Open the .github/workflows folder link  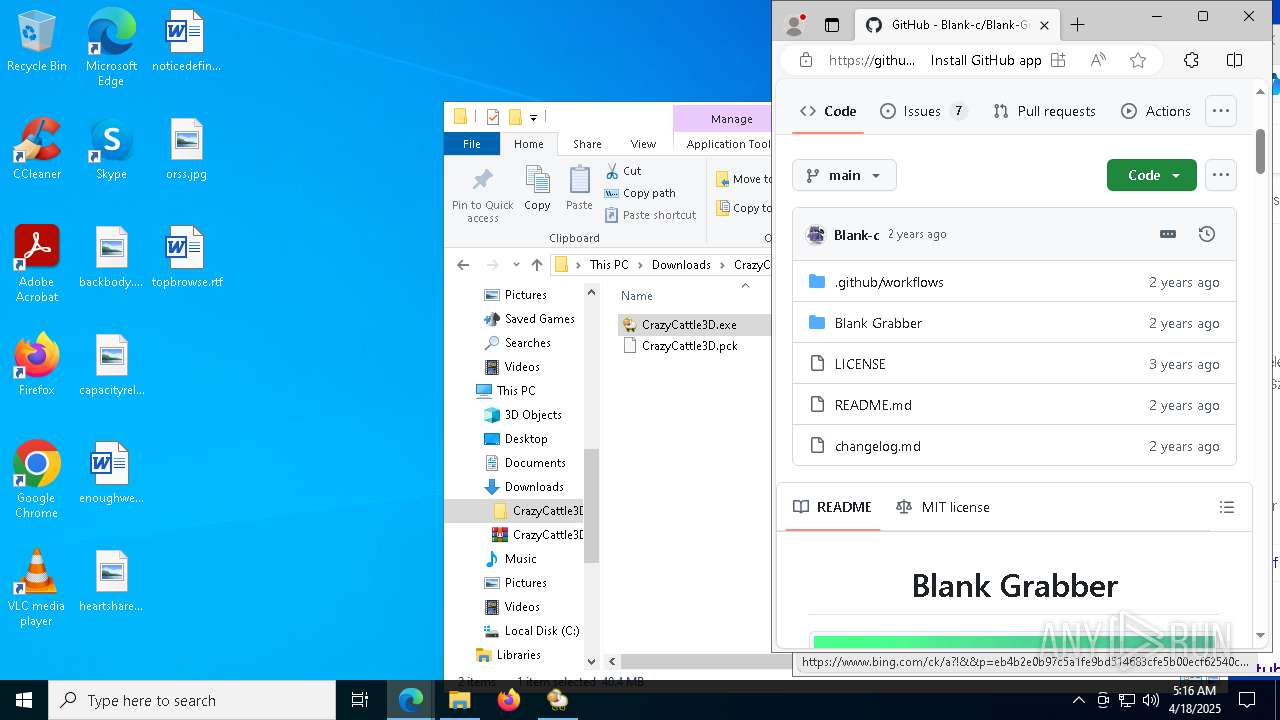[x=889, y=282]
